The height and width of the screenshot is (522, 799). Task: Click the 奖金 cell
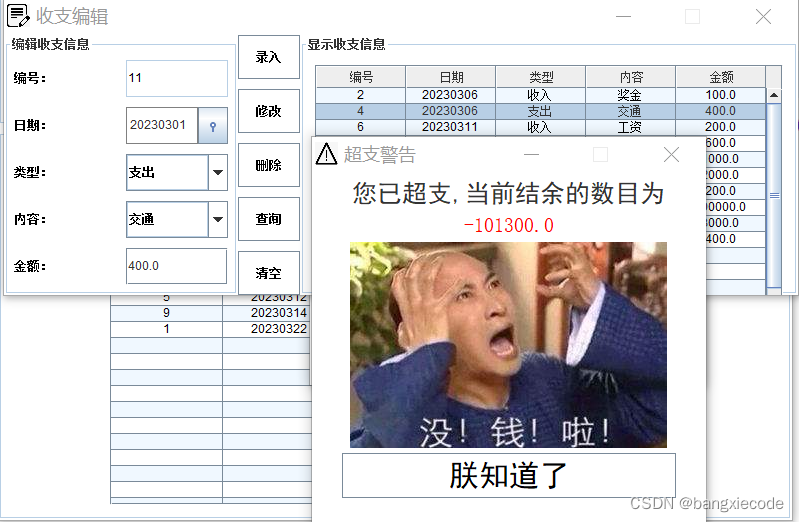(x=631, y=95)
